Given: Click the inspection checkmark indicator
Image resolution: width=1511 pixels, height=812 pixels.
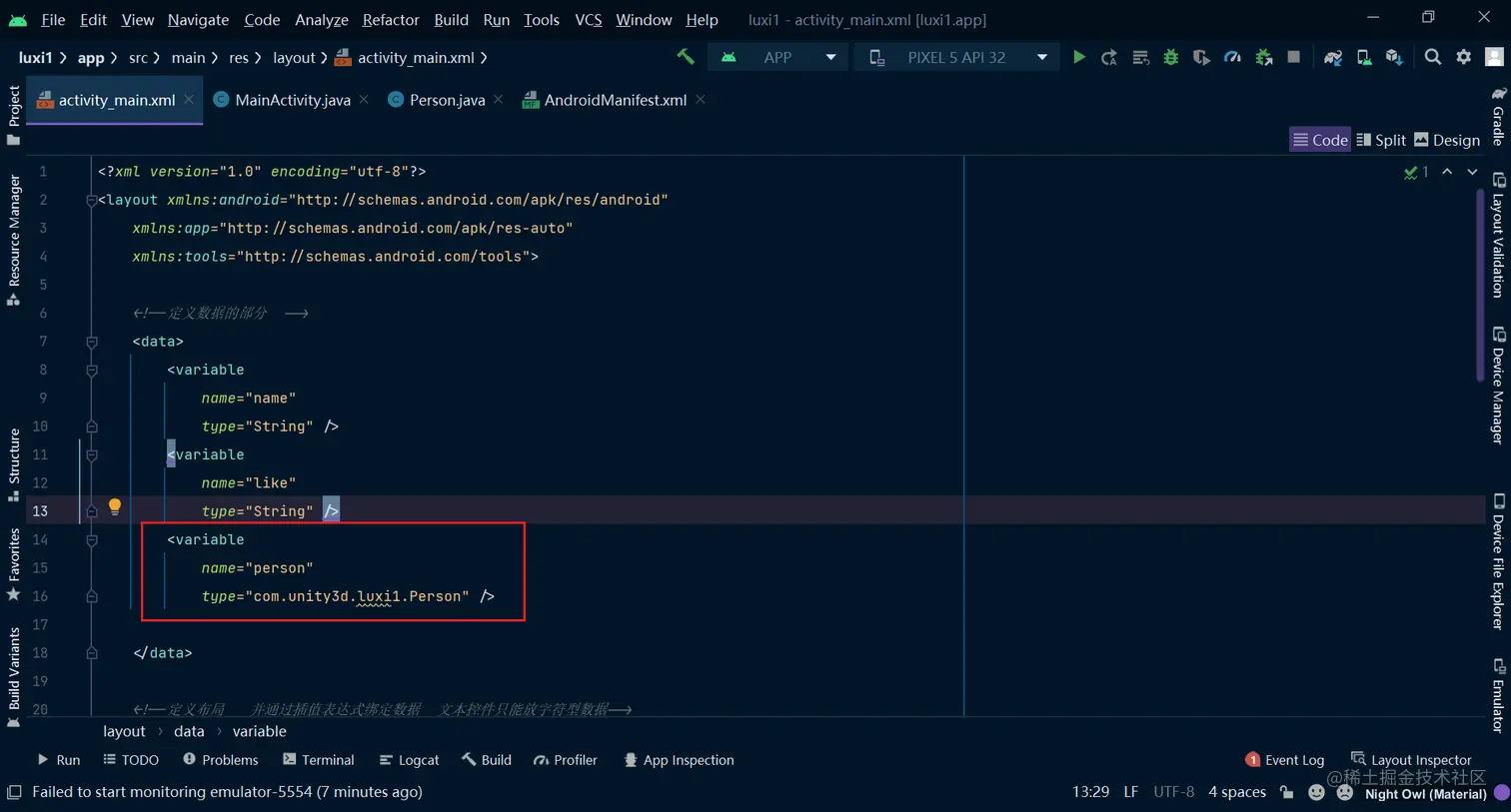Looking at the screenshot, I should pos(1416,172).
